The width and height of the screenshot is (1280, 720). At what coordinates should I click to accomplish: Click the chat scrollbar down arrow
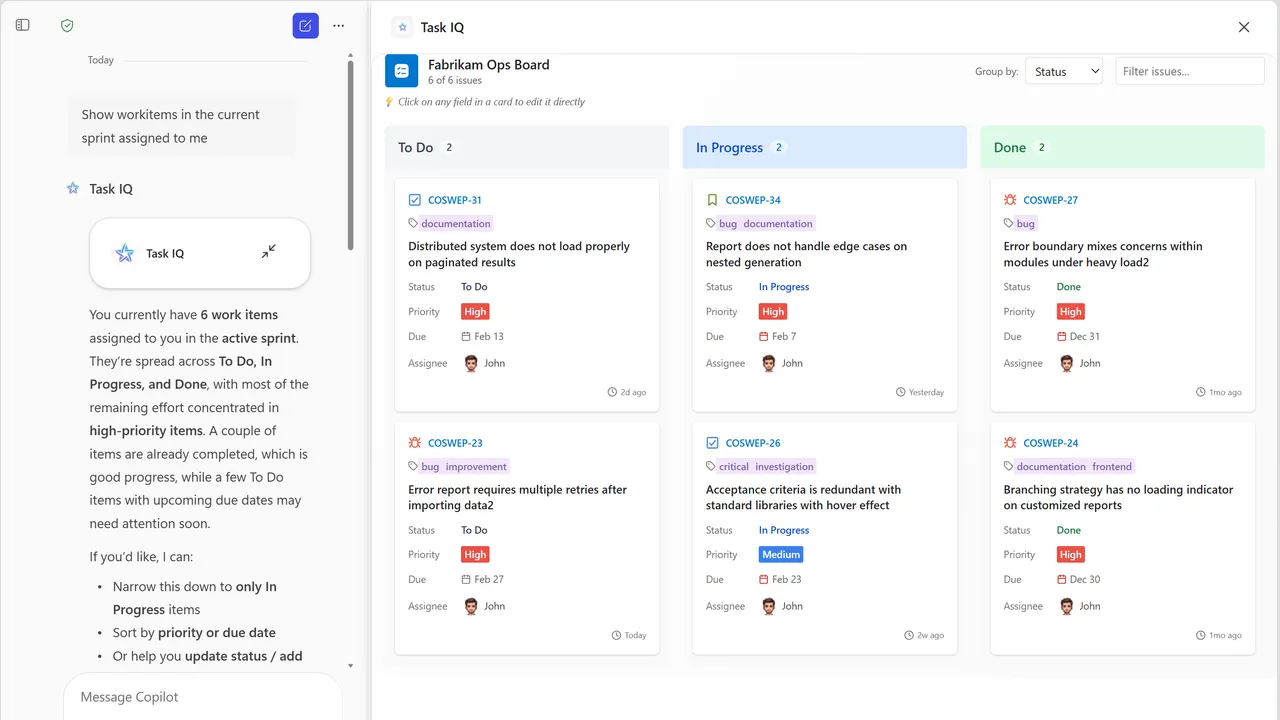pos(350,665)
